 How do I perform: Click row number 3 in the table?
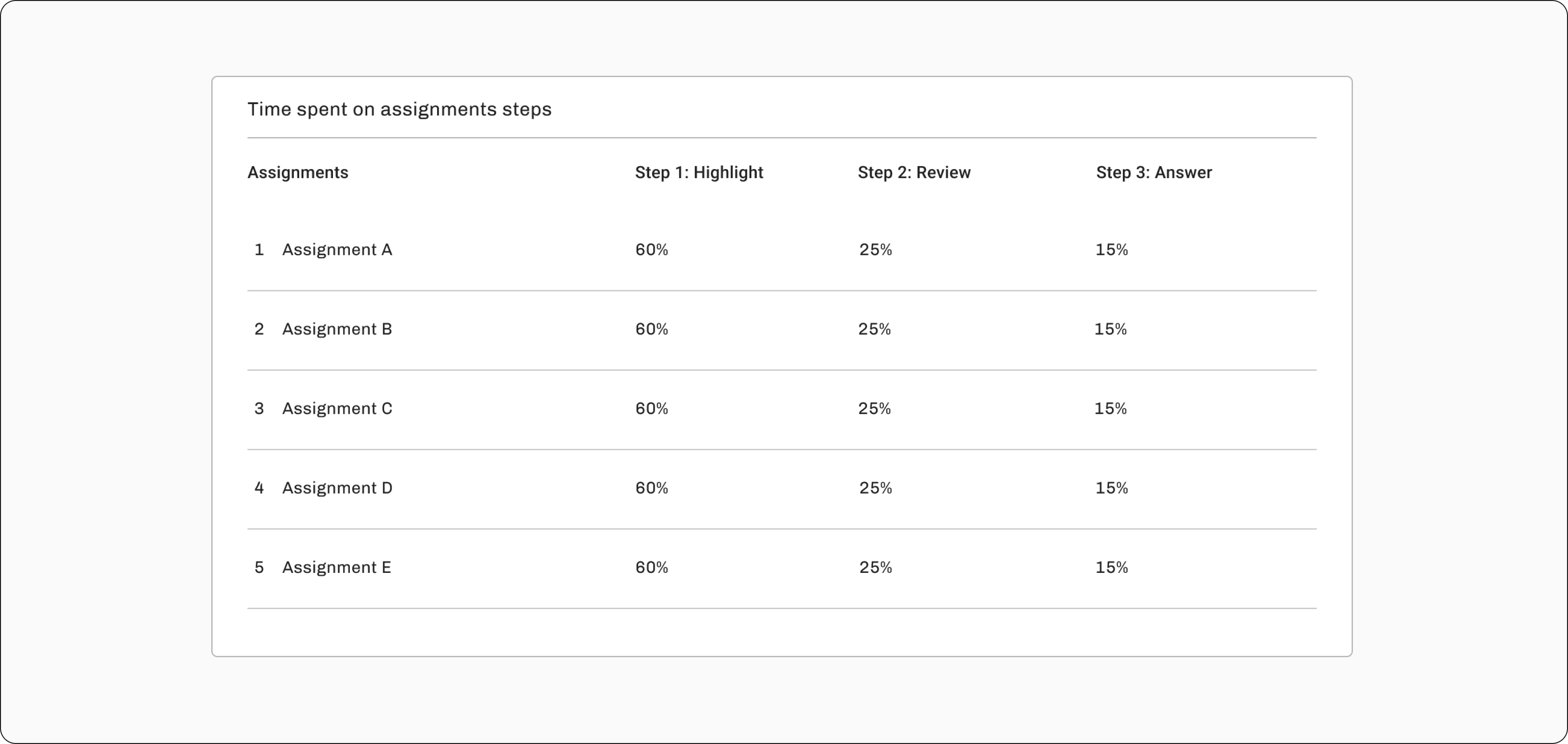point(259,409)
